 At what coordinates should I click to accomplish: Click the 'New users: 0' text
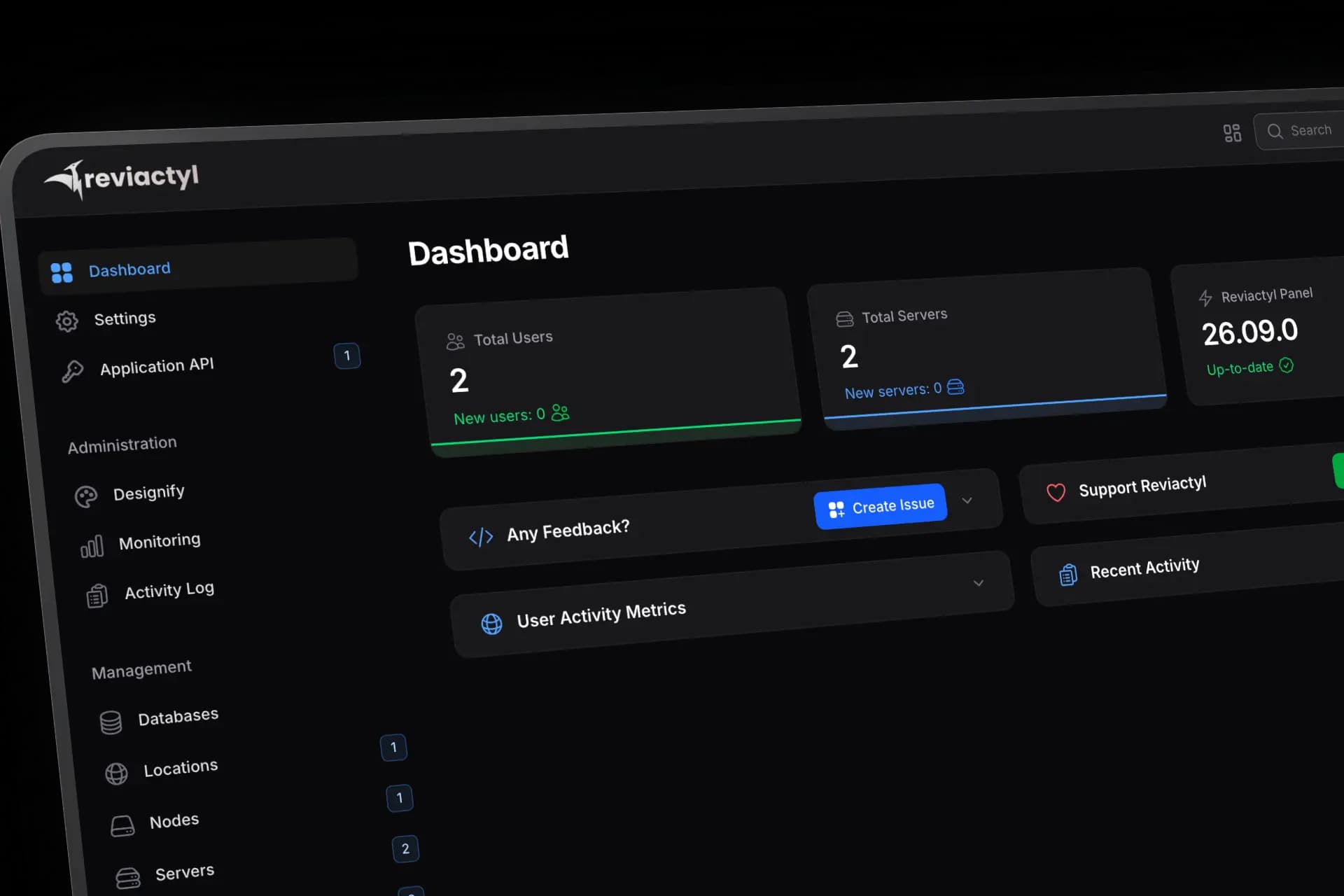(499, 416)
